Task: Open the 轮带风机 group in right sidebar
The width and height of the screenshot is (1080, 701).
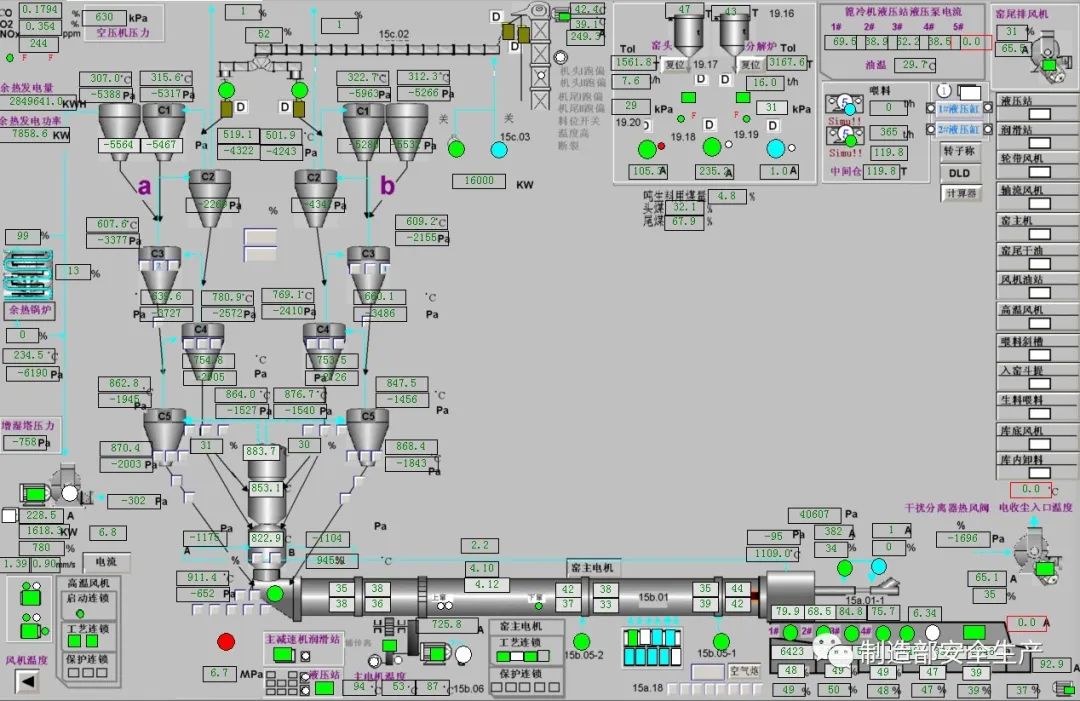Action: click(x=1037, y=166)
